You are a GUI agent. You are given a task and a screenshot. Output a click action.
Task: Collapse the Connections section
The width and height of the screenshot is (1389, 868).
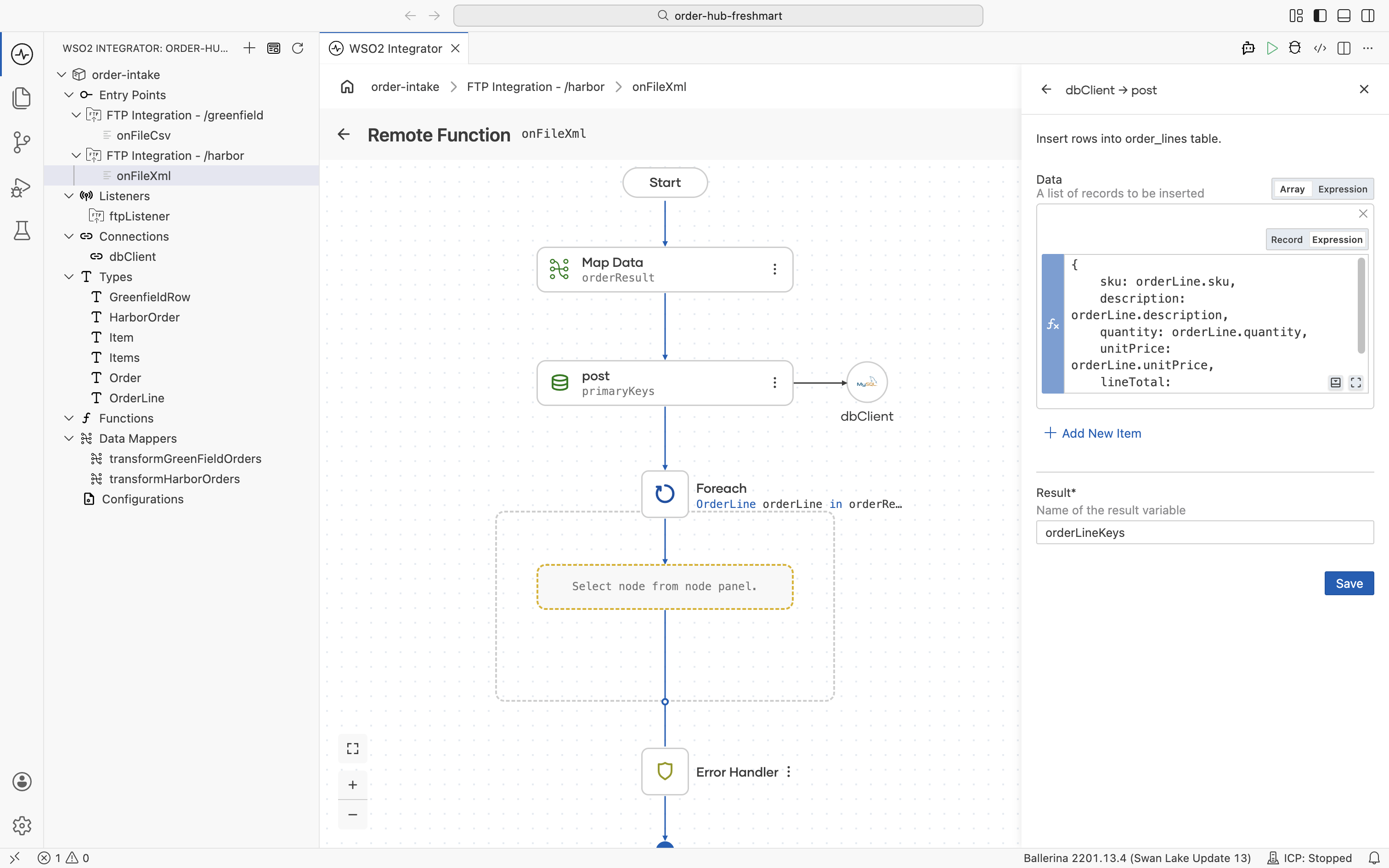tap(69, 236)
